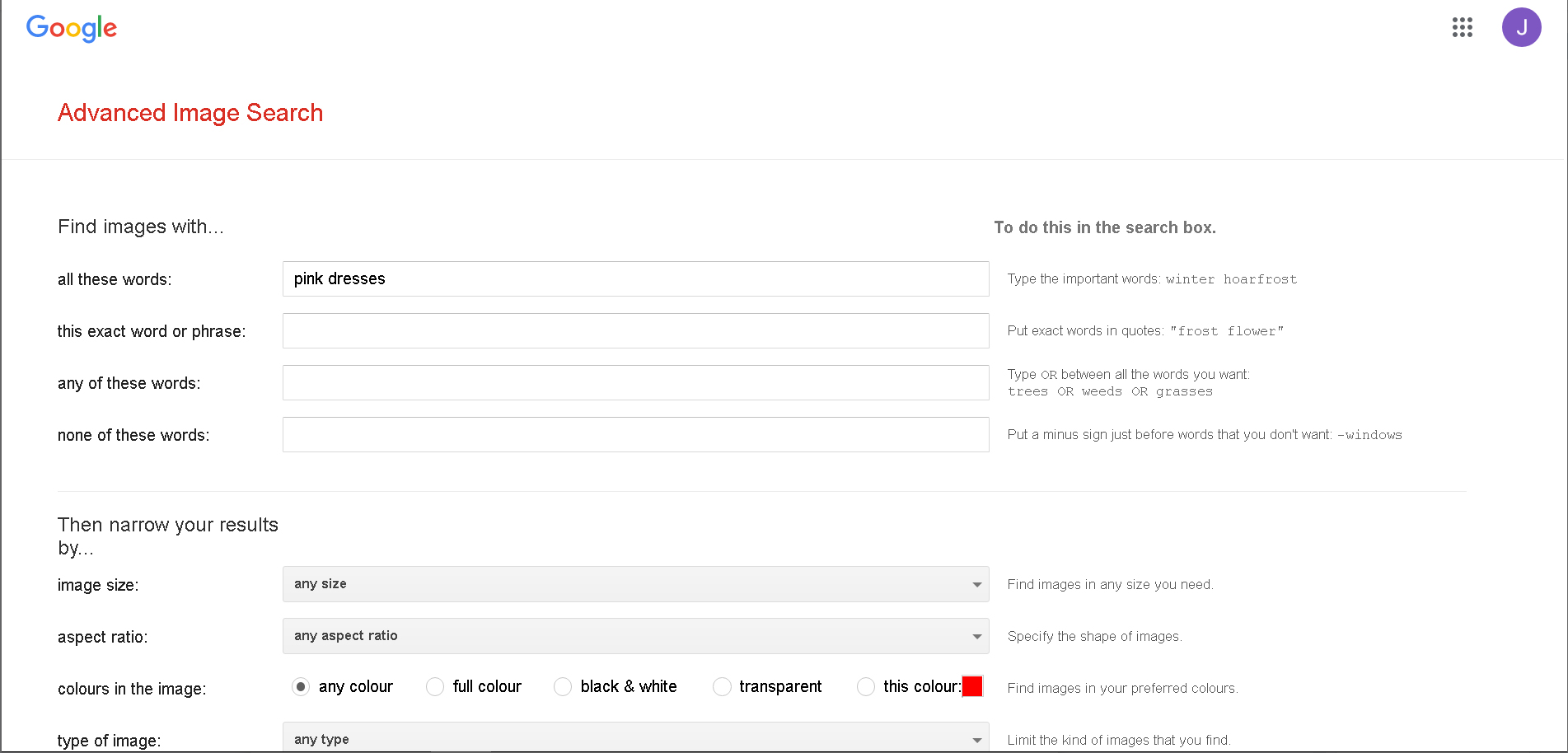Open the account avatar with letter J

(1521, 27)
